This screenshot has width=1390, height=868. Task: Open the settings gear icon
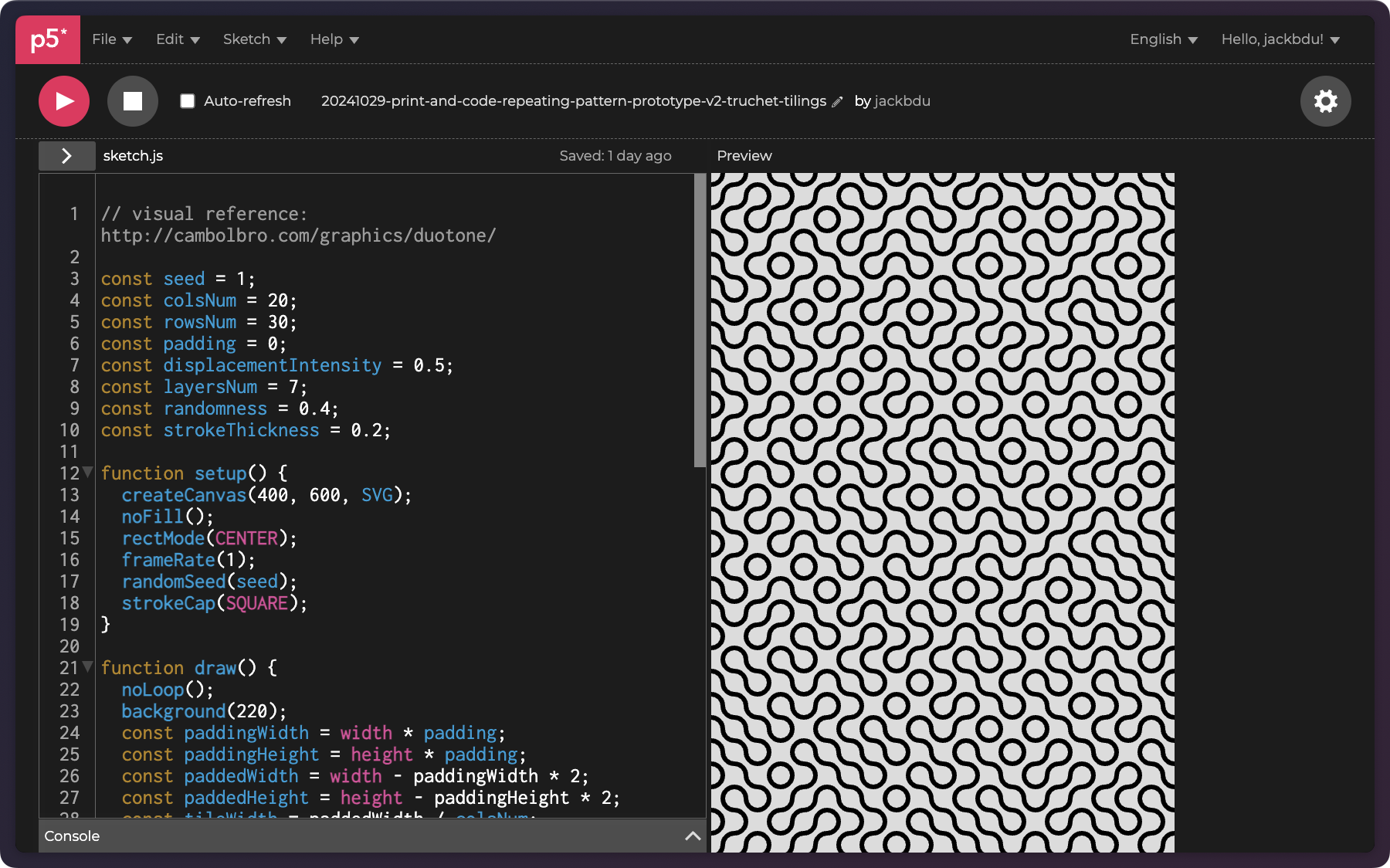point(1325,101)
